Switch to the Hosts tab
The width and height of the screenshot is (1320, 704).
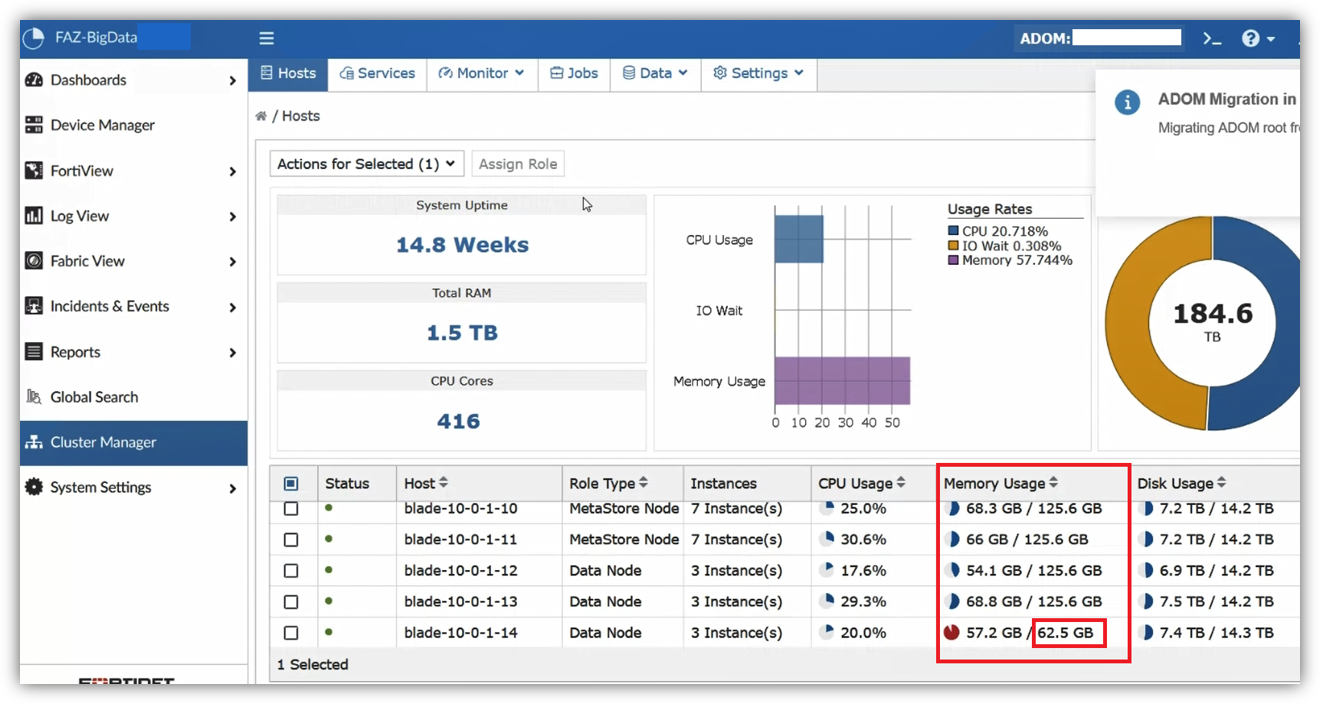(x=288, y=73)
